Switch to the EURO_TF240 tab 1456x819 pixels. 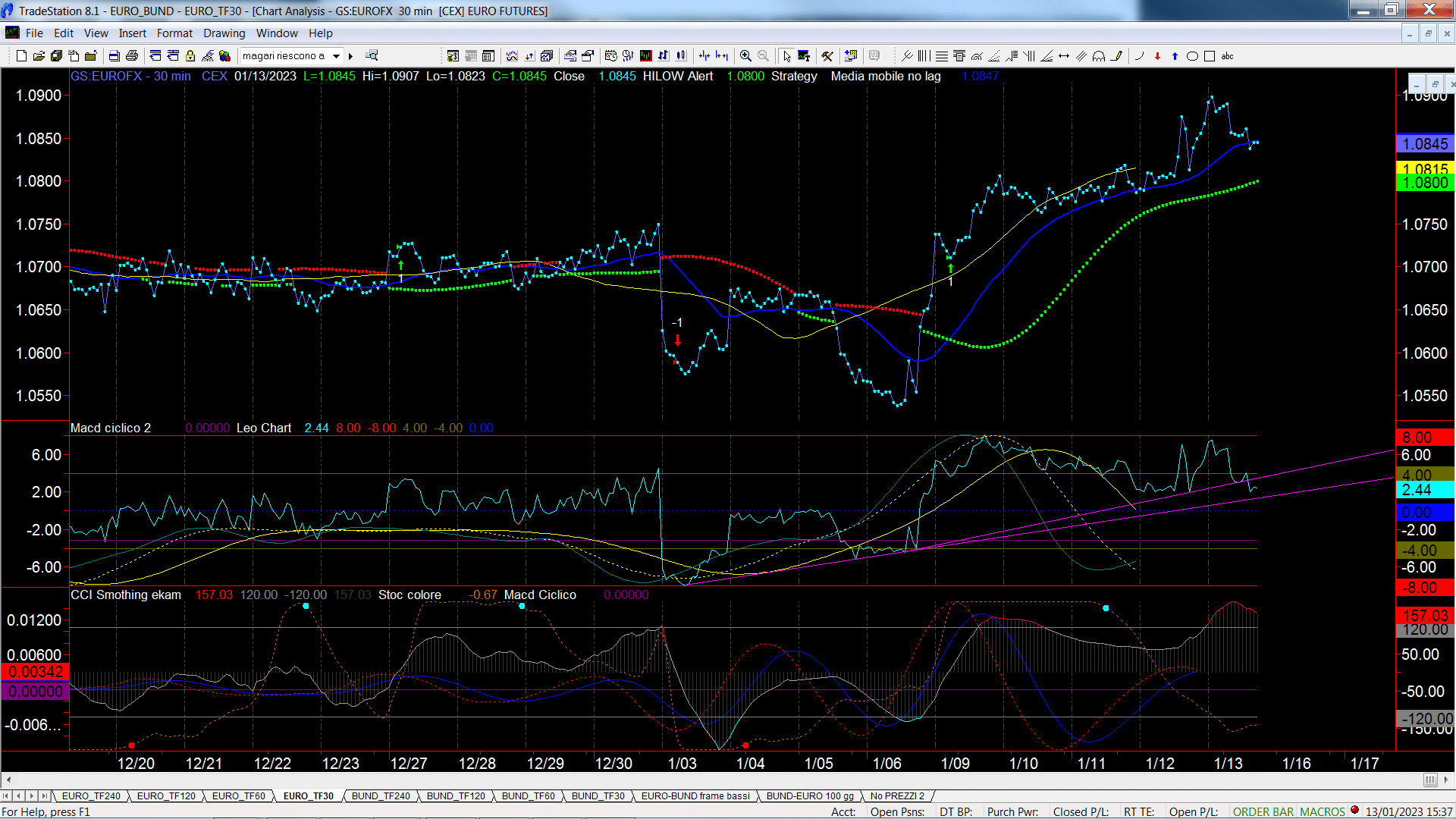[x=91, y=796]
